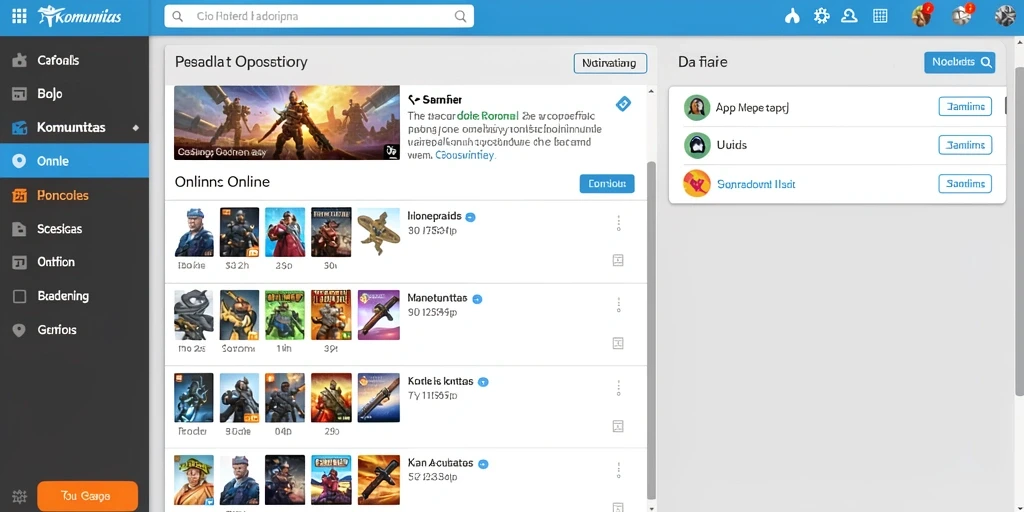Click the Sandime button for Sonradovnt llsat
1024x512 pixels.
965,184
